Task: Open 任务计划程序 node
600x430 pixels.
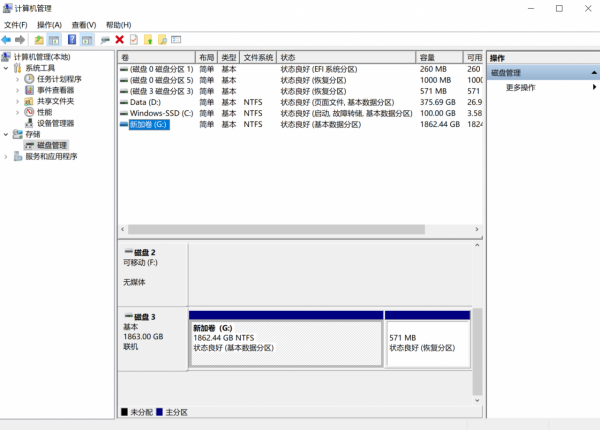Action: (x=59, y=79)
